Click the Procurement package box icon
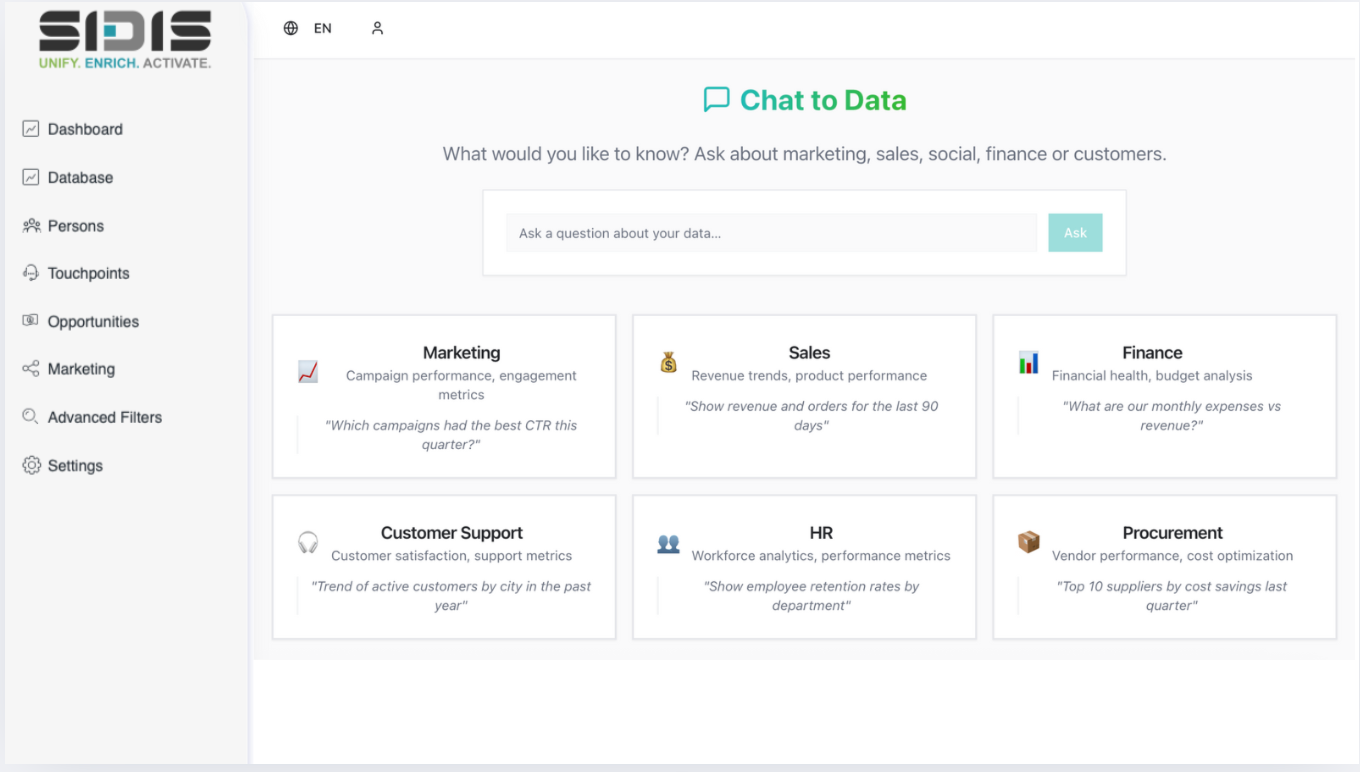 (x=1028, y=542)
